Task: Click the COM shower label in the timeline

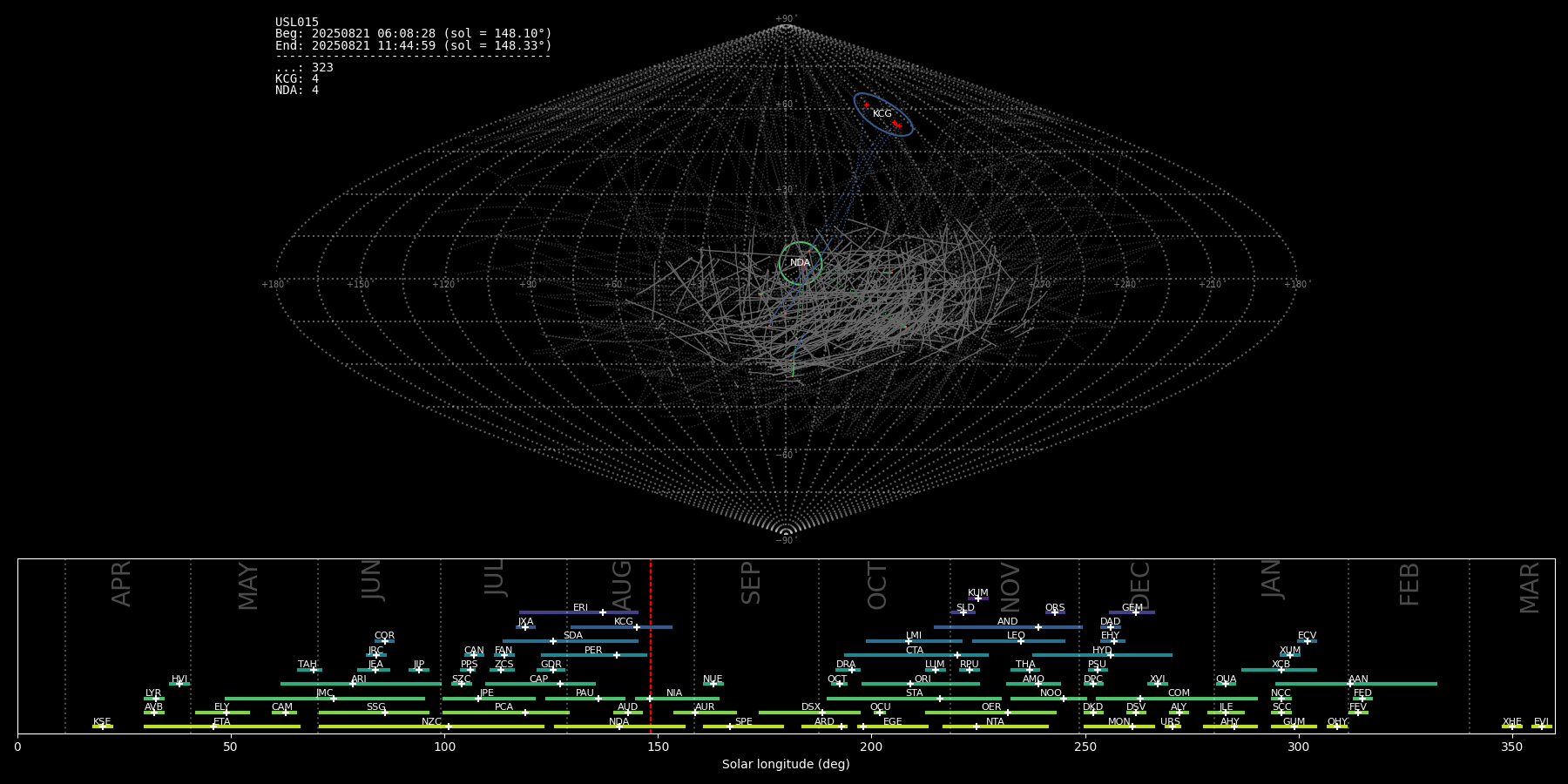Action: tap(1179, 693)
